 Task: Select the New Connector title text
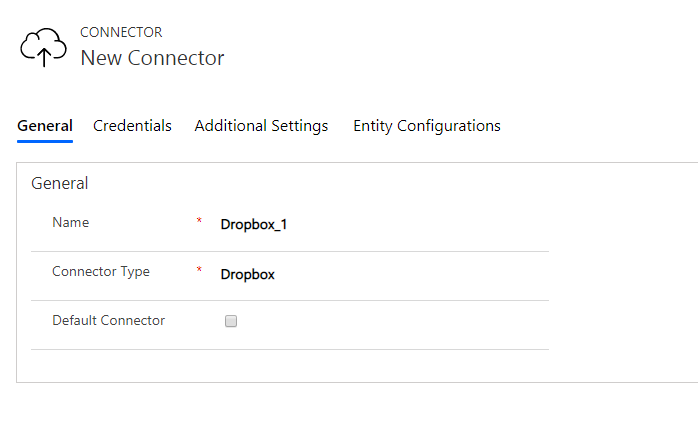coord(152,58)
